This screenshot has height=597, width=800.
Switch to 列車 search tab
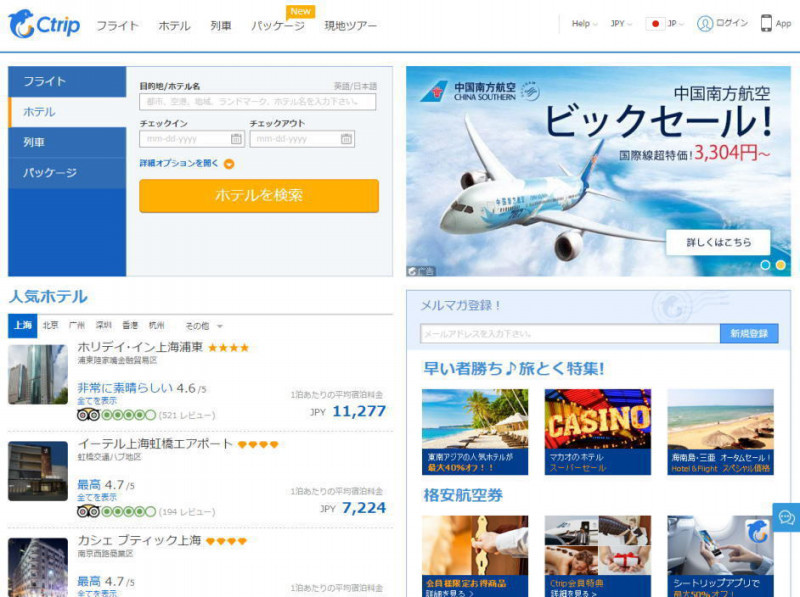click(x=67, y=142)
